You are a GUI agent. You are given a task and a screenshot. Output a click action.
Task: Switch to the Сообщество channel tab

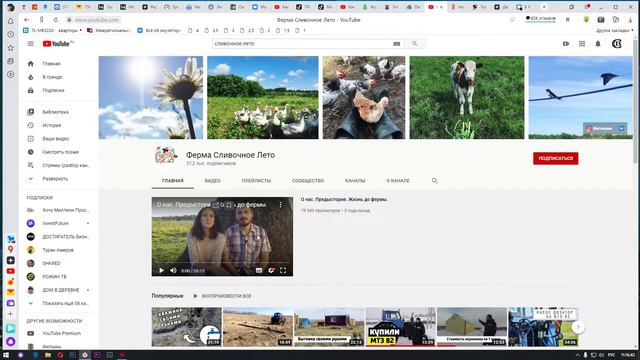(308, 180)
